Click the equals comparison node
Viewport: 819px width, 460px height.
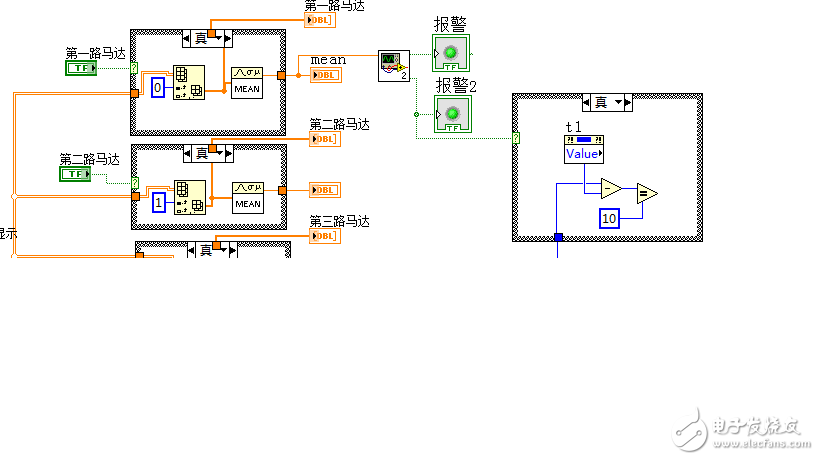click(x=647, y=194)
